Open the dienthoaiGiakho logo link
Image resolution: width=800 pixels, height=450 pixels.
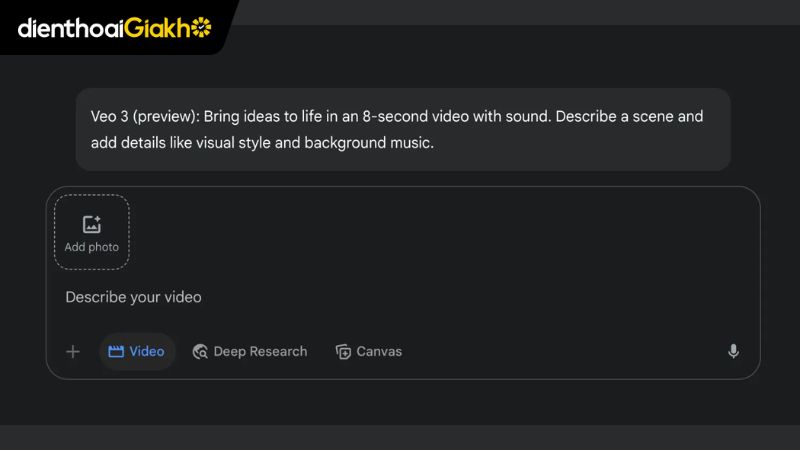click(x=115, y=28)
